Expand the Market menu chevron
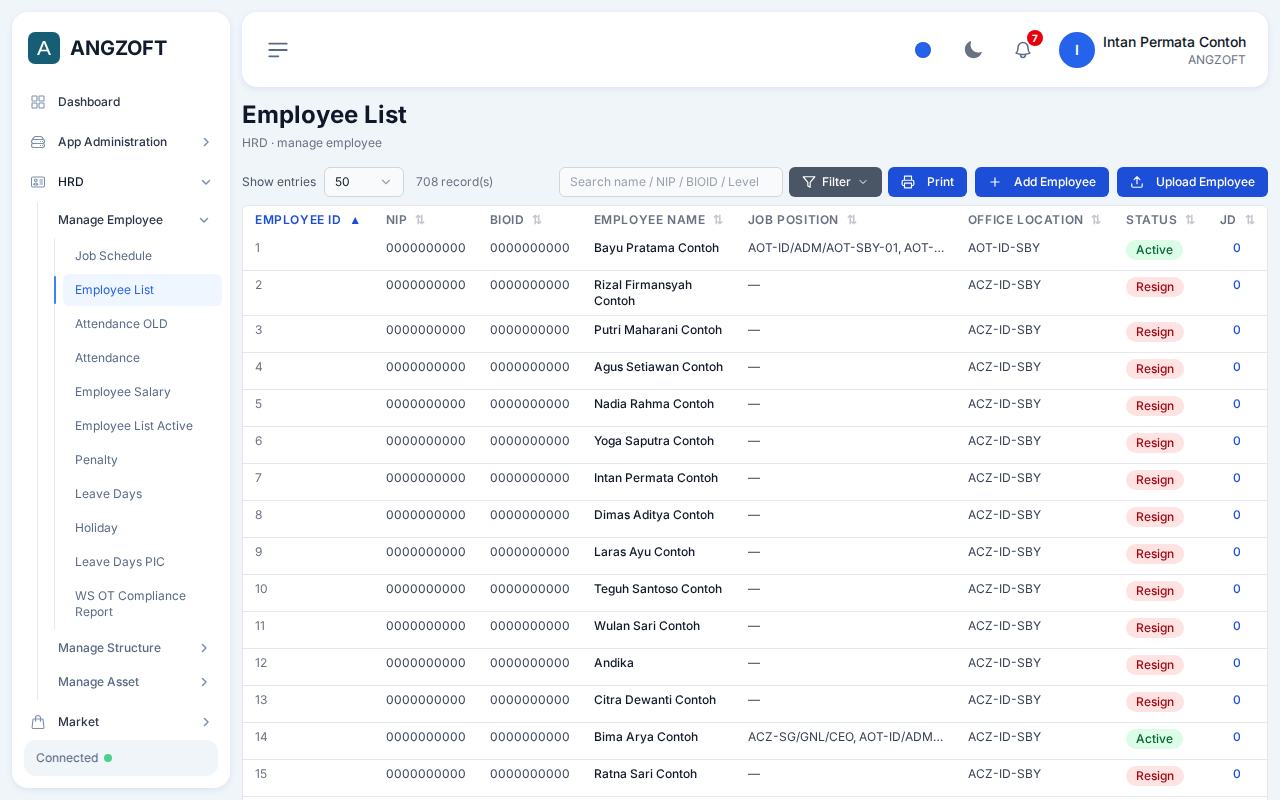This screenshot has width=1280, height=800. point(206,722)
